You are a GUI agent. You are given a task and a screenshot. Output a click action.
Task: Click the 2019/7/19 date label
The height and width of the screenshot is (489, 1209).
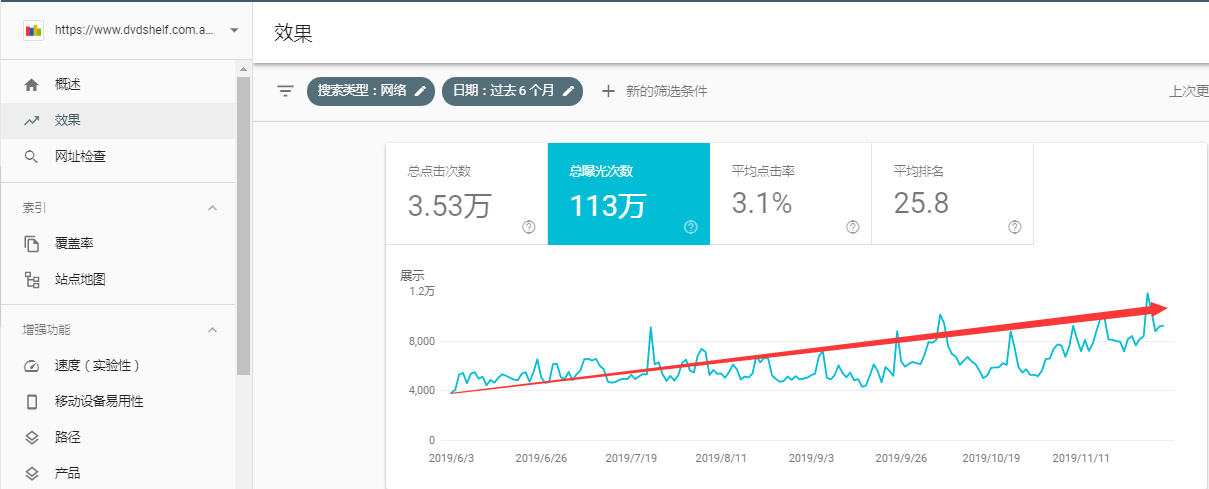click(630, 458)
